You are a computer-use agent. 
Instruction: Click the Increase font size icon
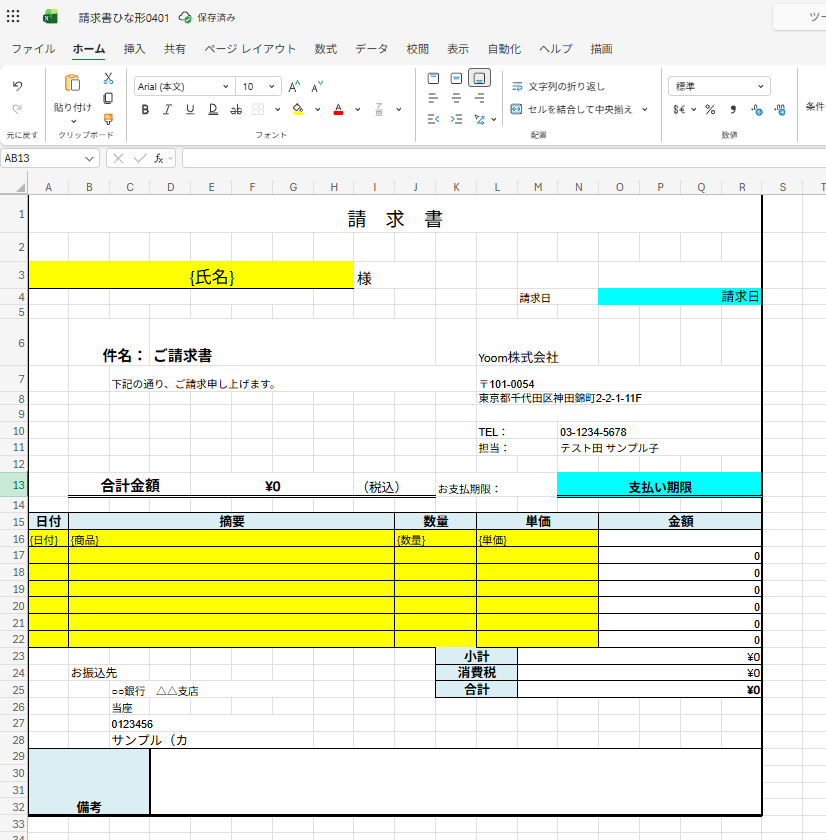tap(295, 87)
